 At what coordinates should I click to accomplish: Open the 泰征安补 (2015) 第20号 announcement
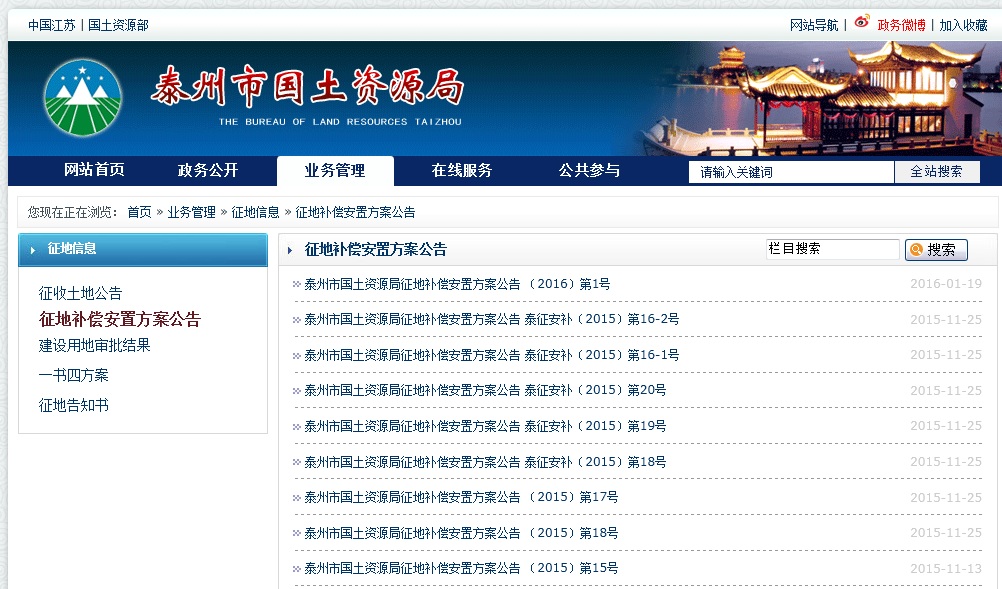(x=484, y=390)
